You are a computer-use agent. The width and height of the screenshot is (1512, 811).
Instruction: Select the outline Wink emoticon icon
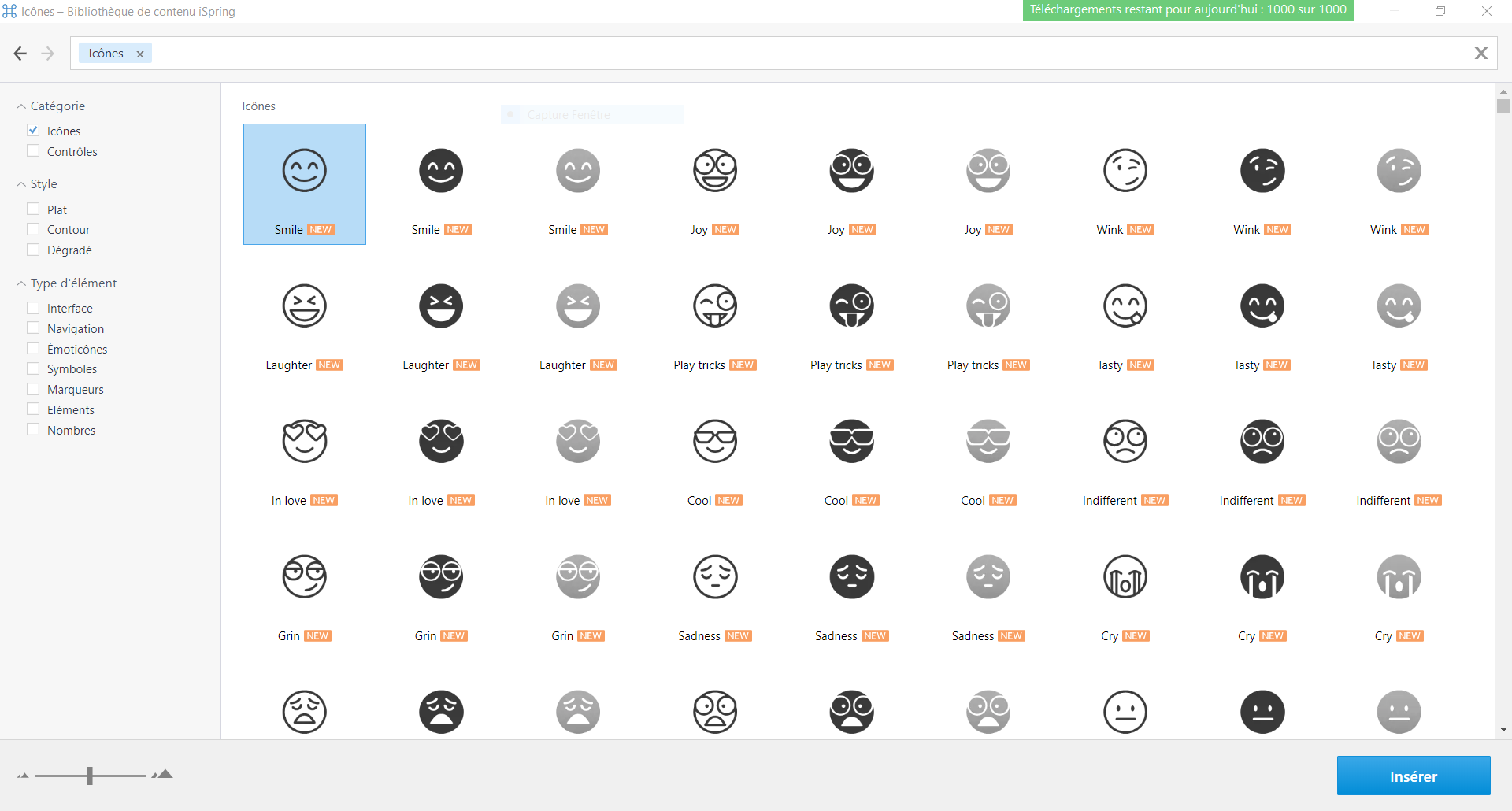click(x=1125, y=170)
